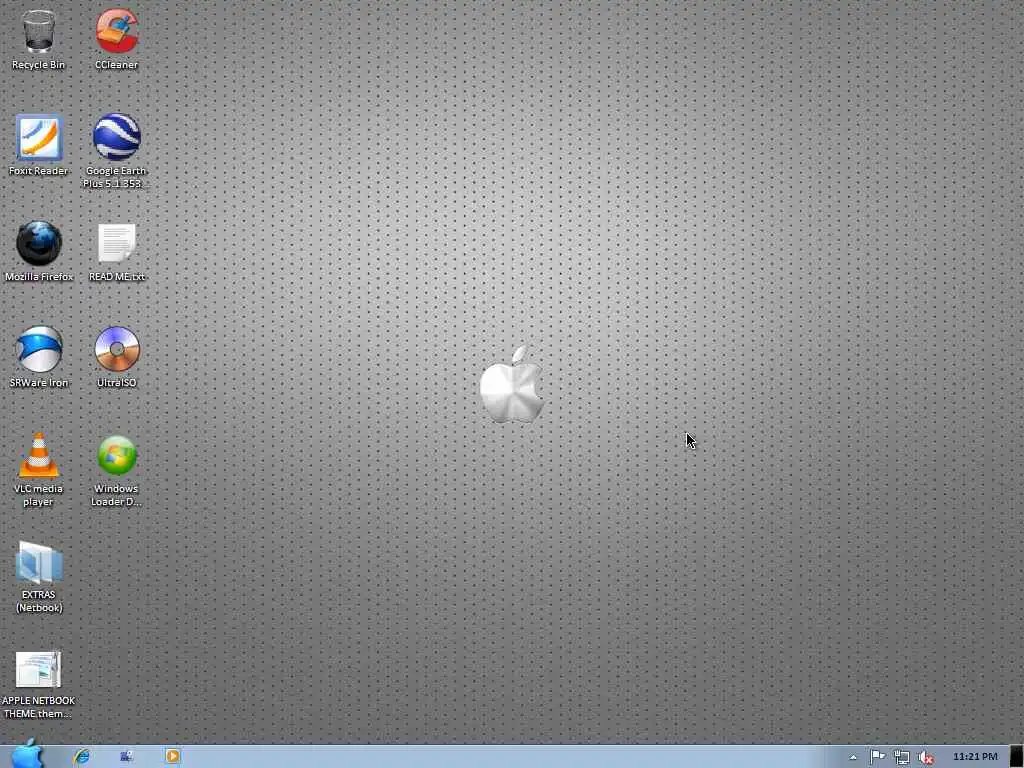Image resolution: width=1024 pixels, height=768 pixels.
Task: Open the network status tray icon
Action: pyautogui.click(x=902, y=757)
